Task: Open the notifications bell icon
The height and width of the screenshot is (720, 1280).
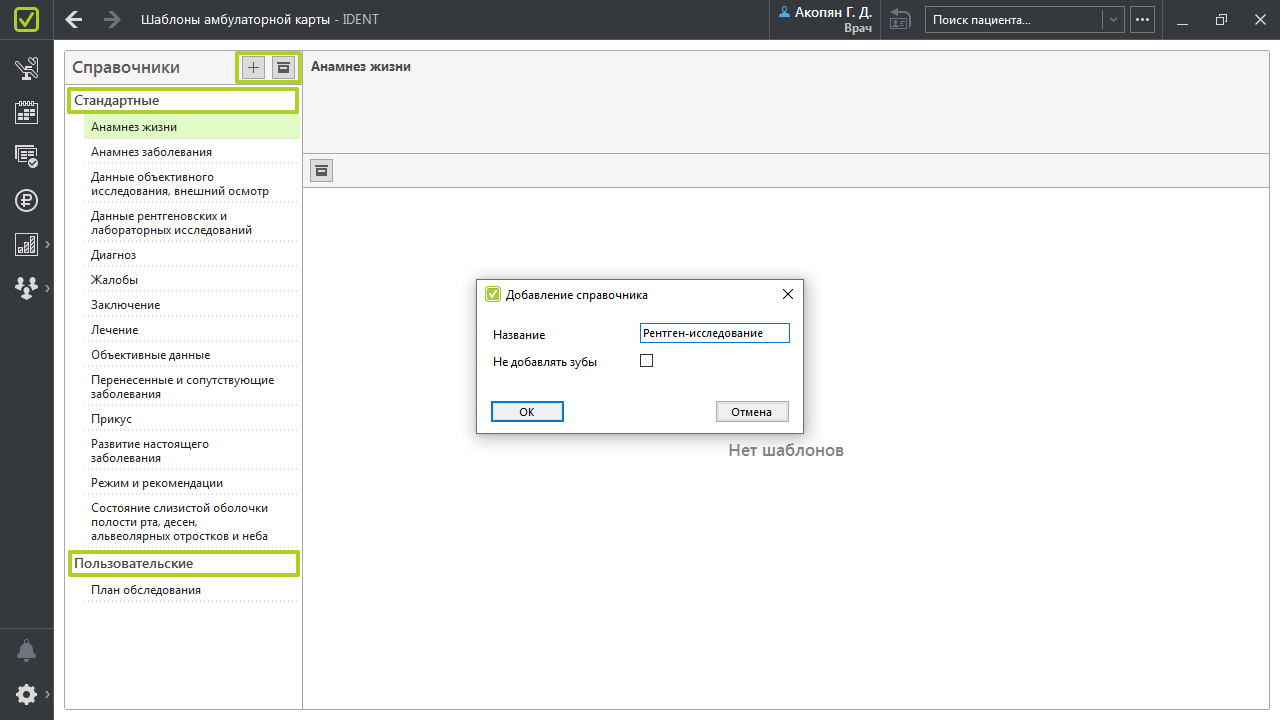Action: 26,651
